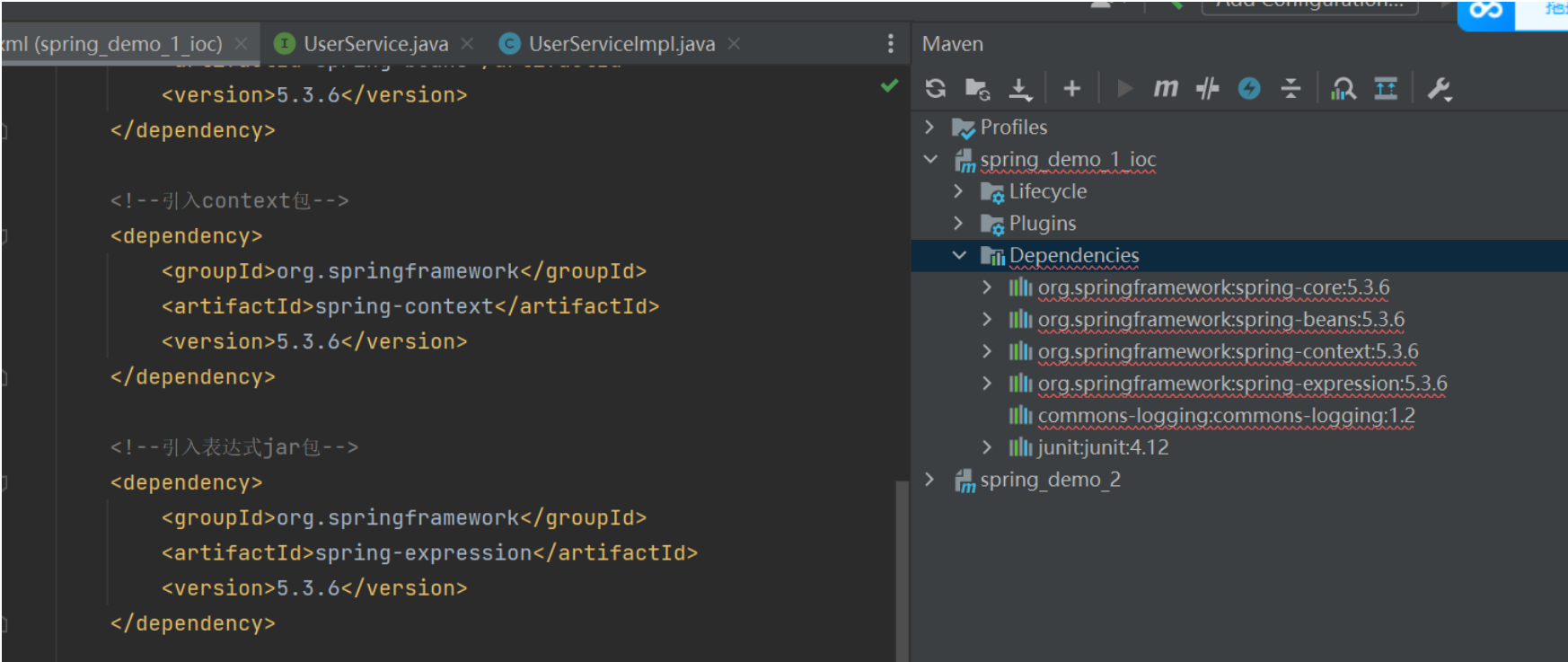Close the UserServiceImpl.java tab
The height and width of the screenshot is (662, 1568).
(x=734, y=43)
